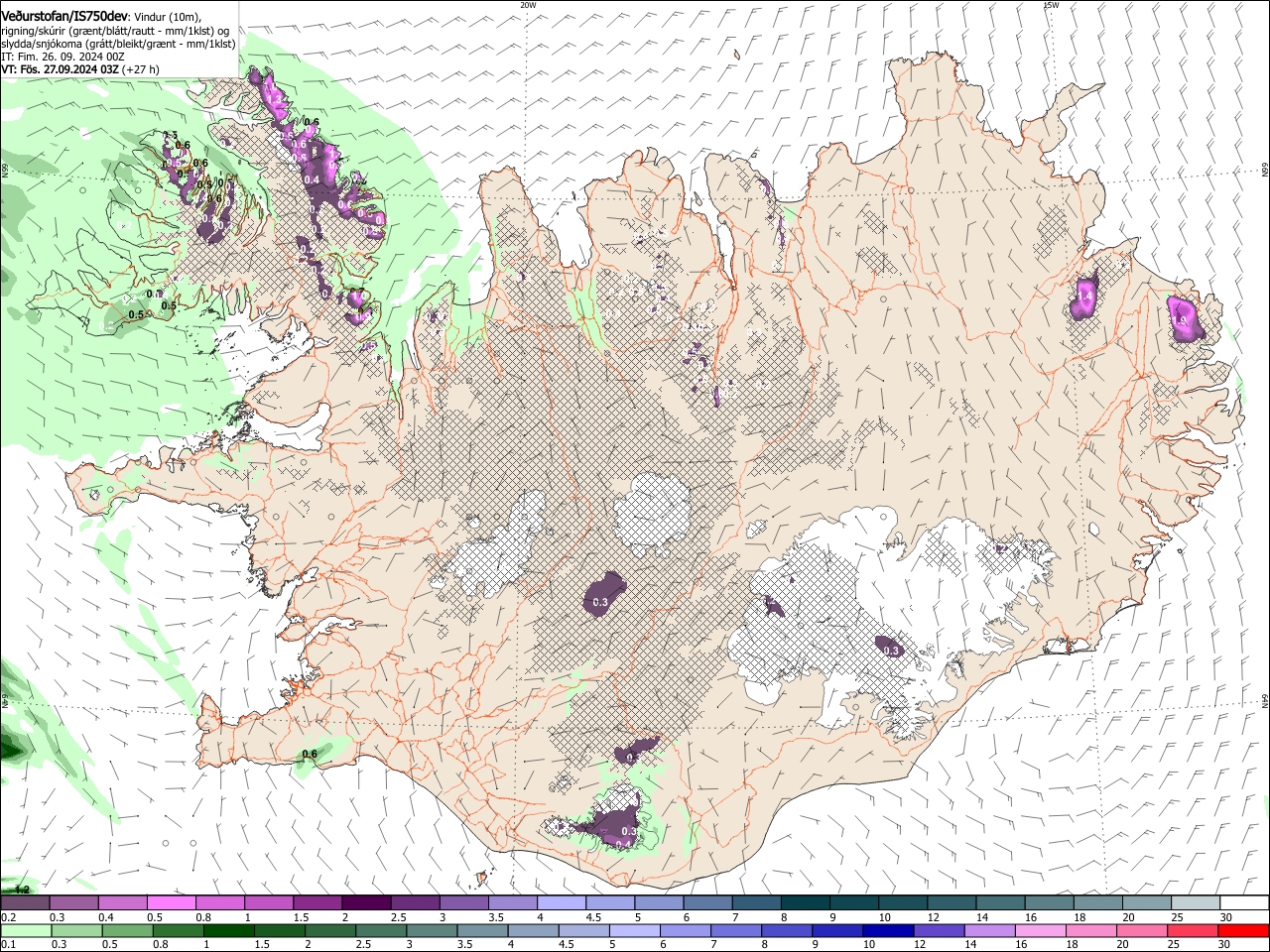Select the 'IT: Fim. 26. 09. 2024 00Z' line
The height and width of the screenshot is (952, 1270).
click(63, 57)
